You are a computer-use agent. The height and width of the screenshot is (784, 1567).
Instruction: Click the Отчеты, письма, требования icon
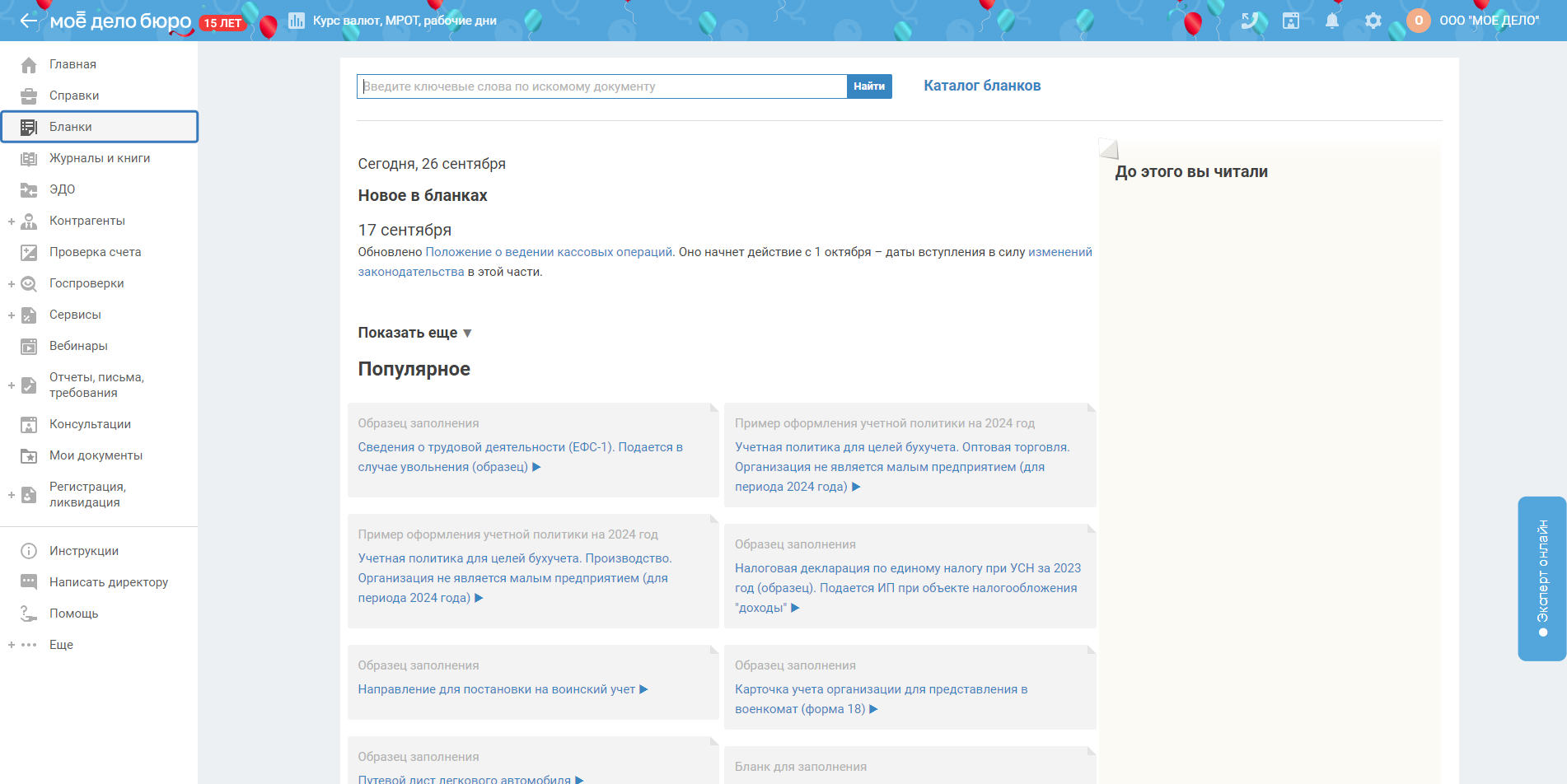coord(29,385)
